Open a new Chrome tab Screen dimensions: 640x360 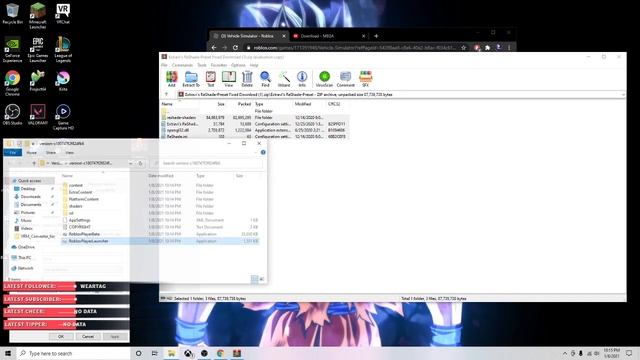tap(376, 36)
